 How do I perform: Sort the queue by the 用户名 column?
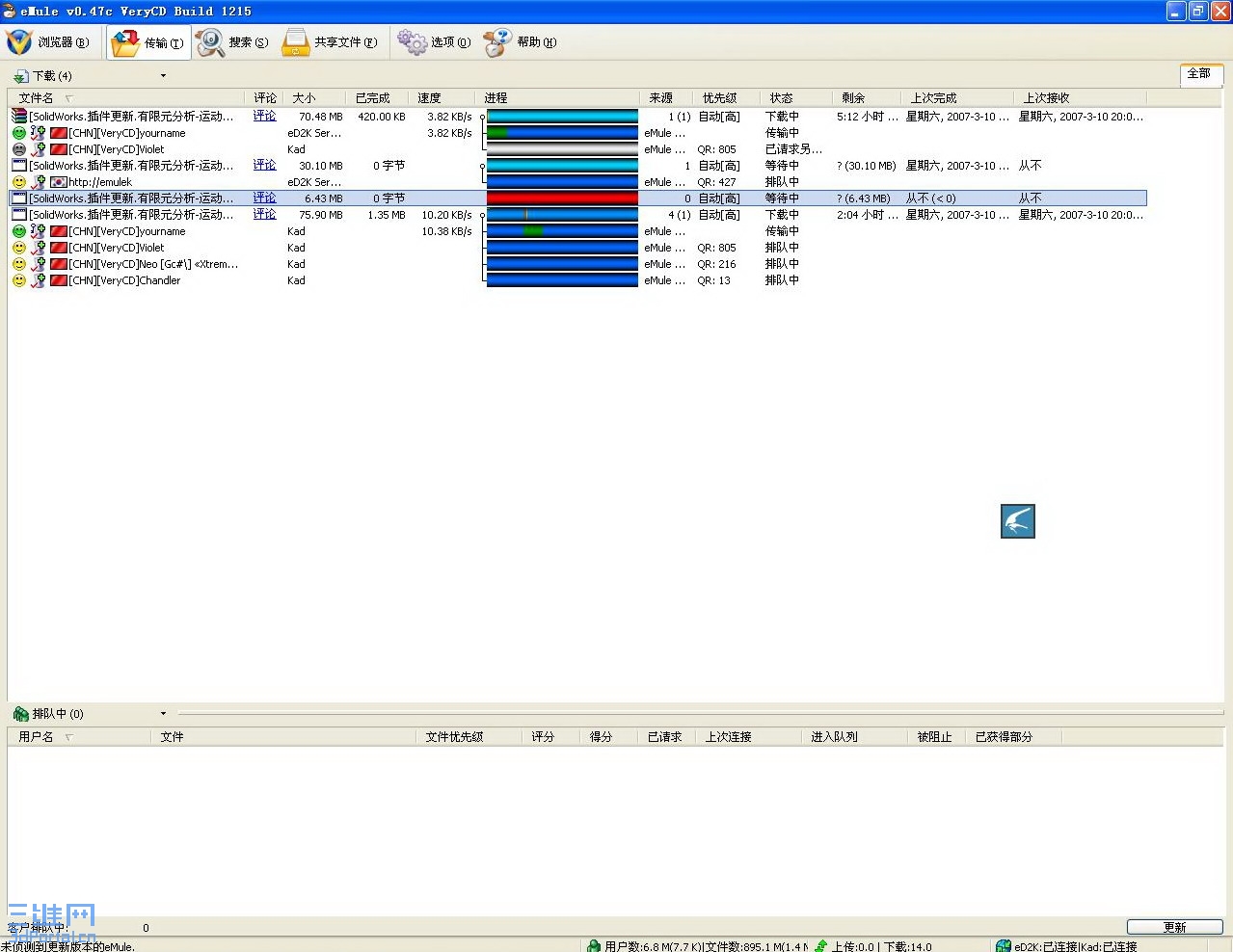pos(79,737)
